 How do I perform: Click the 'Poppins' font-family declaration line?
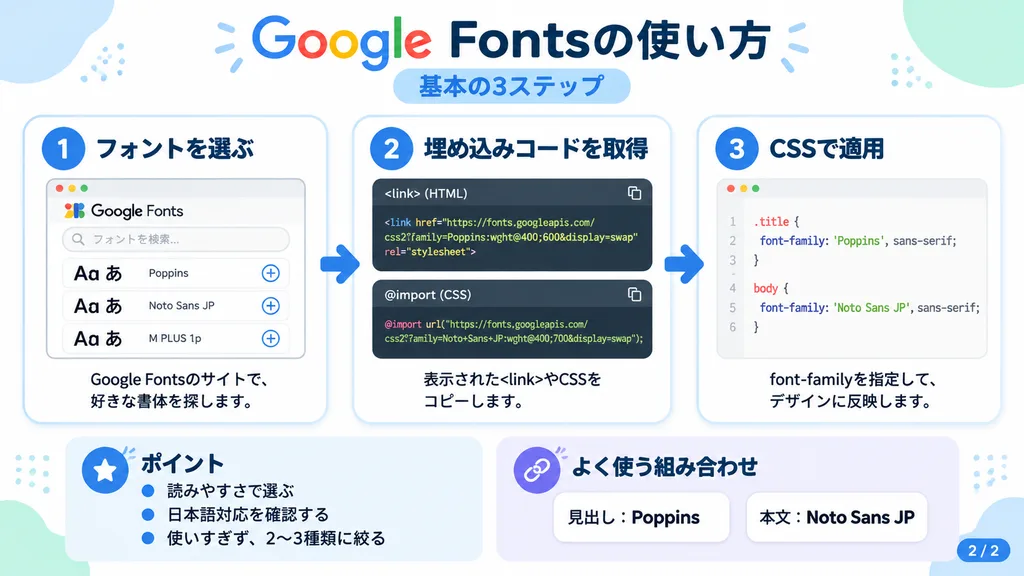858,241
